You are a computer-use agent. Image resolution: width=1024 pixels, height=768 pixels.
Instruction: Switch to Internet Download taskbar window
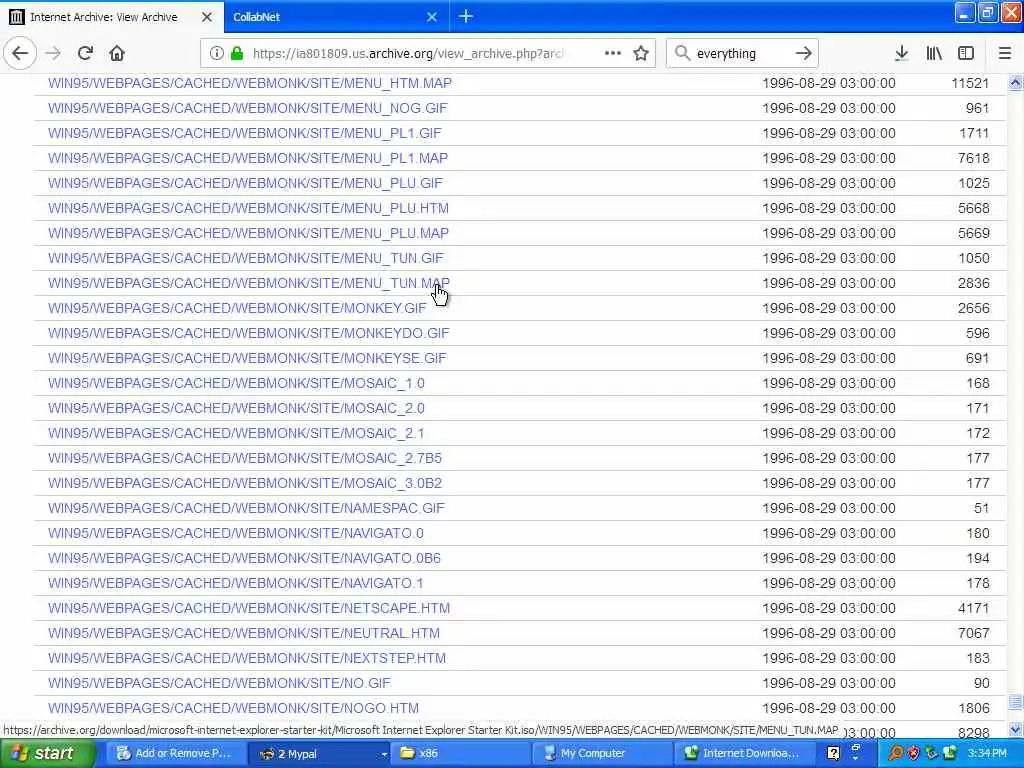coord(744,753)
